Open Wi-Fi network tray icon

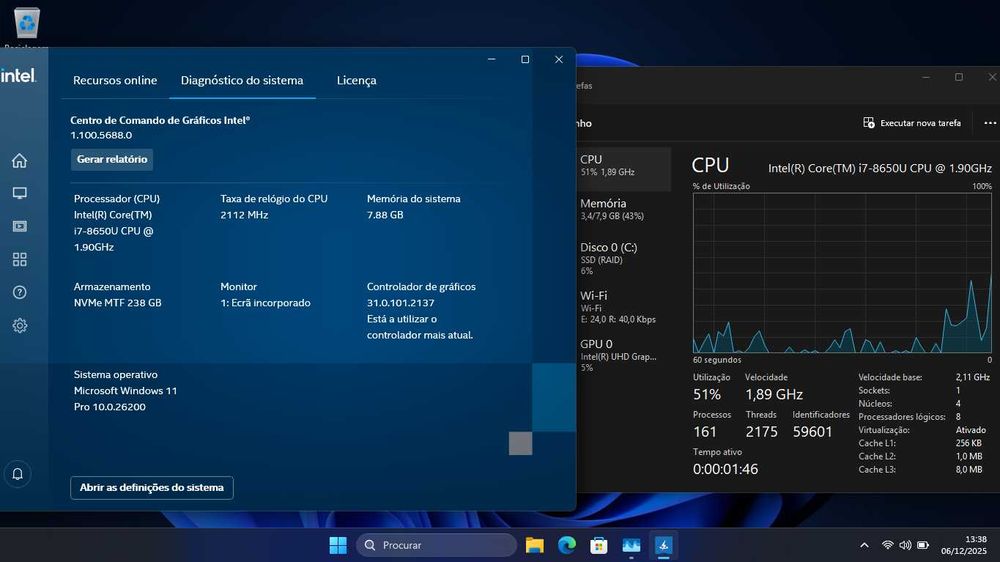887,545
